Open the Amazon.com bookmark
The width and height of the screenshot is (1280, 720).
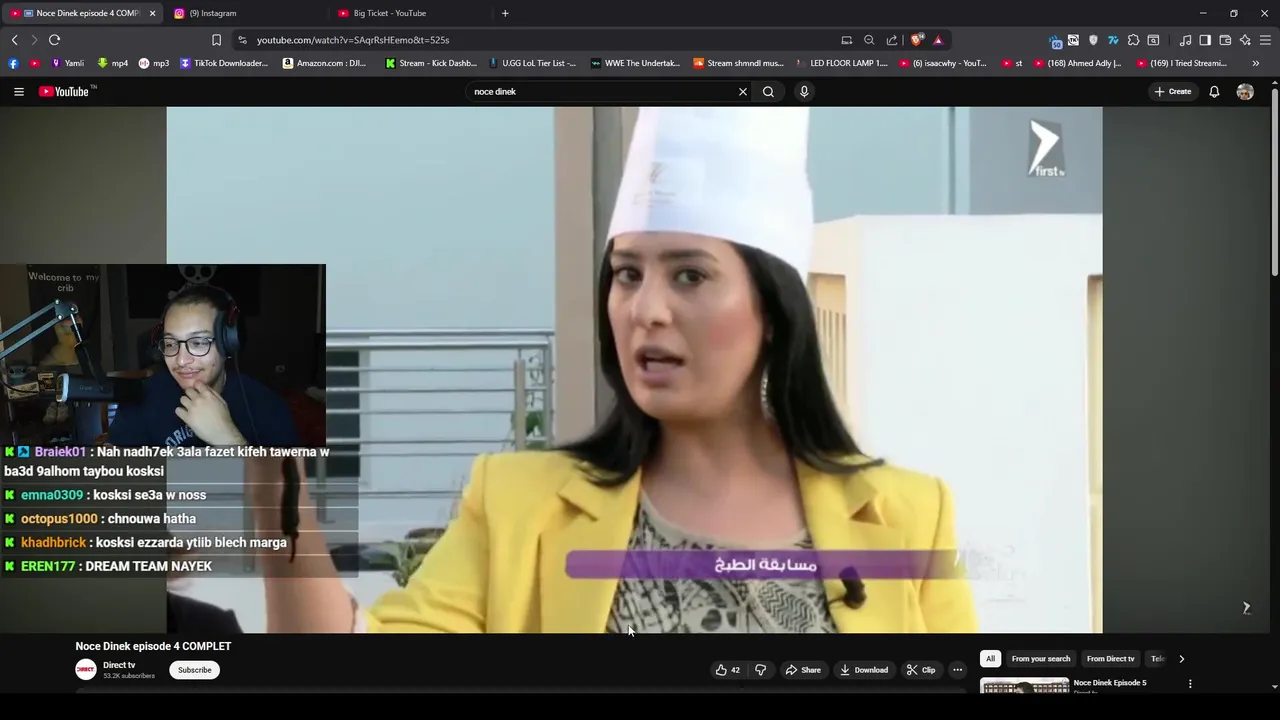(325, 63)
